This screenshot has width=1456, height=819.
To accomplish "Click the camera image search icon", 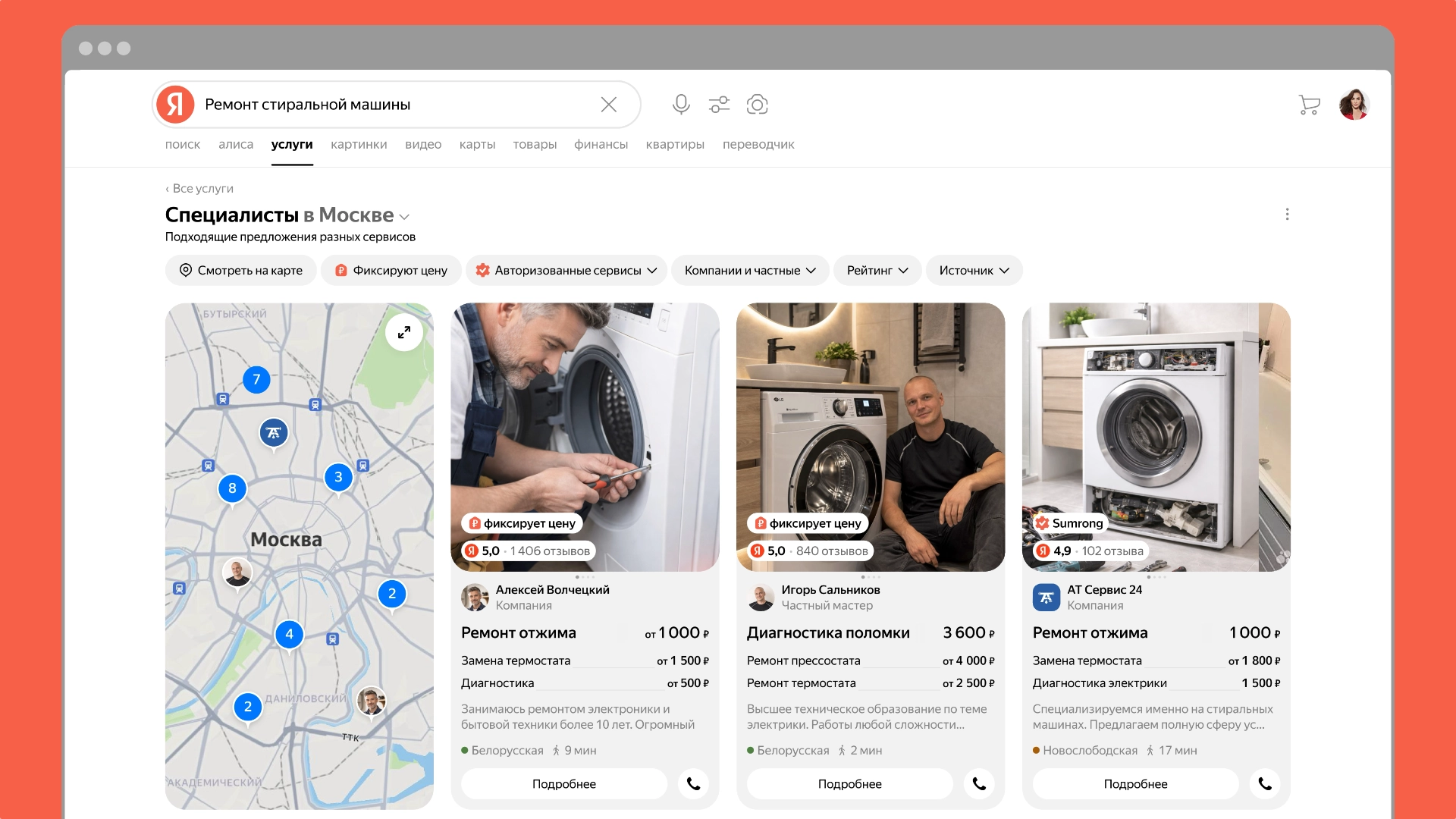I will [757, 105].
